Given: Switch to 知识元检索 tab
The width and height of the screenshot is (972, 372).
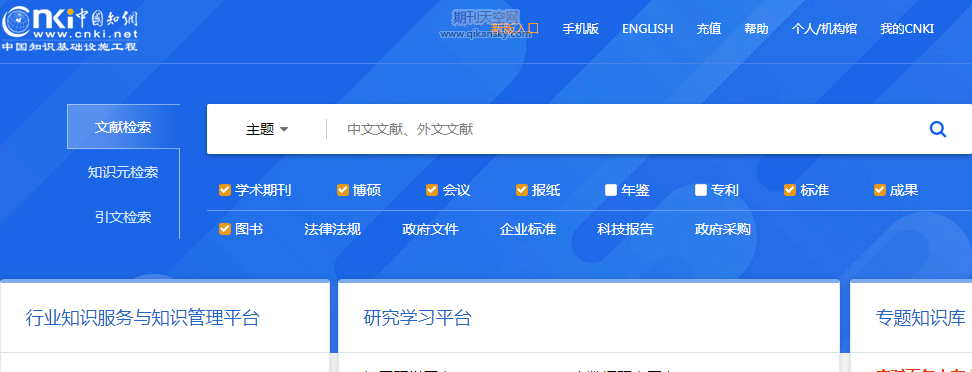Looking at the screenshot, I should click(x=123, y=172).
